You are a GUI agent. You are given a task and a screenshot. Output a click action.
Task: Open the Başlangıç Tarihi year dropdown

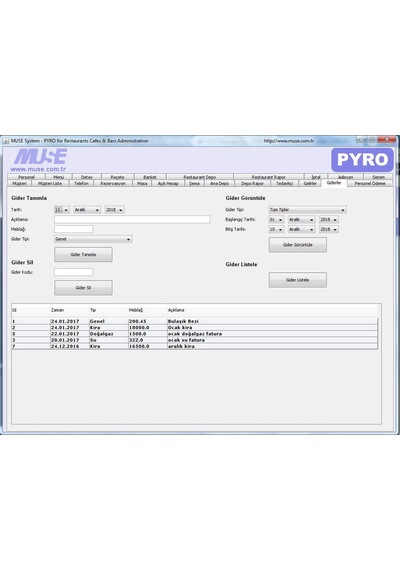point(329,220)
